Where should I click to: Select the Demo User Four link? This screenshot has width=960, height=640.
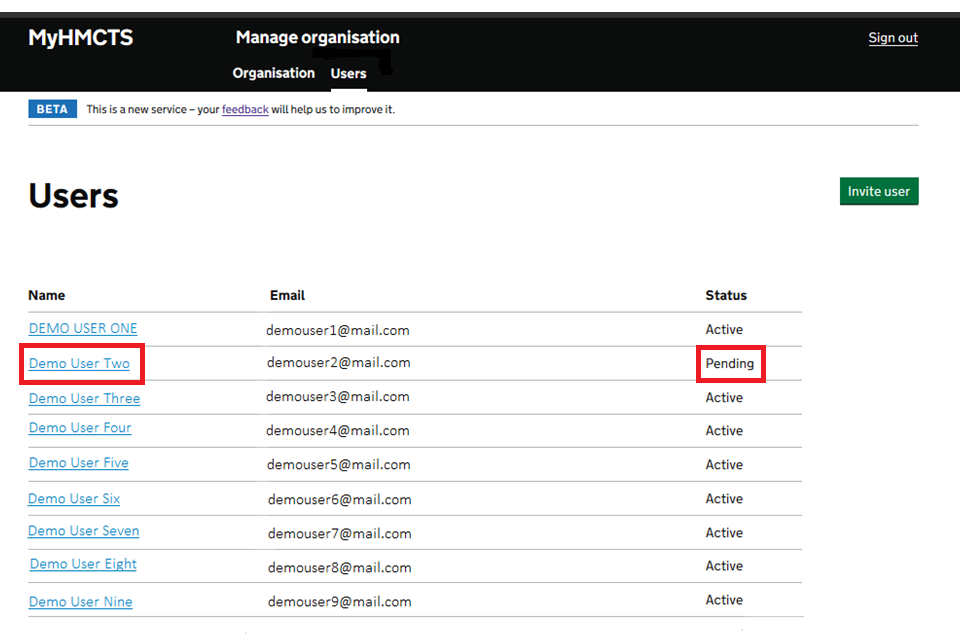80,428
